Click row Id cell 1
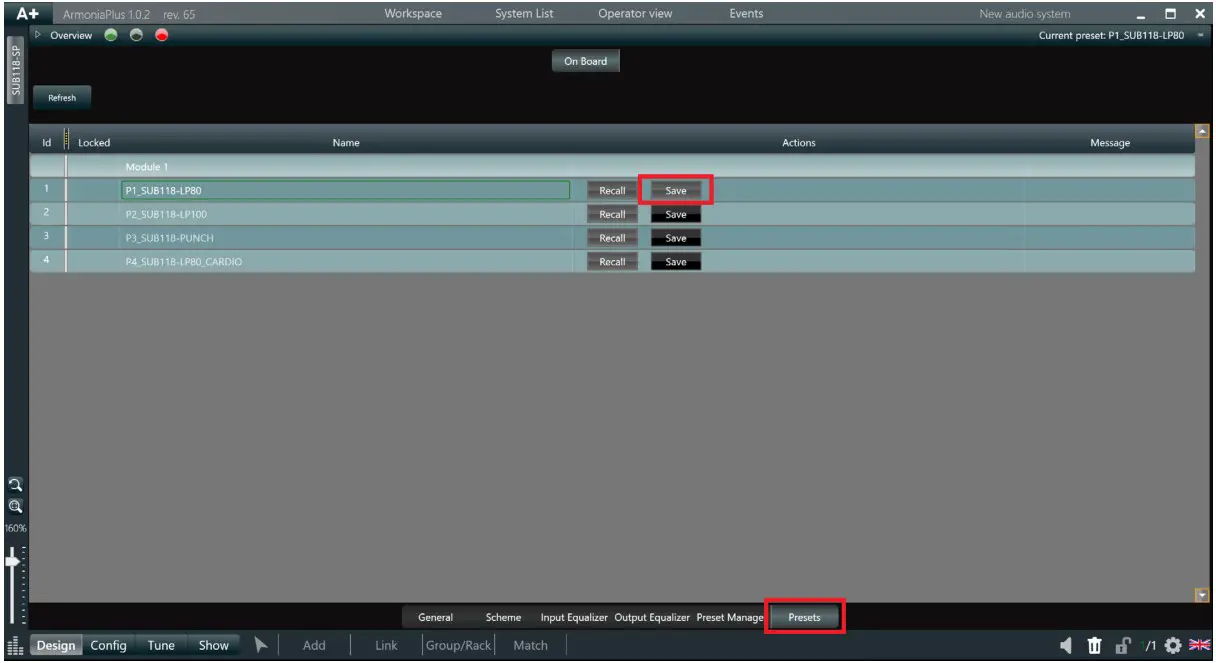 tap(47, 190)
